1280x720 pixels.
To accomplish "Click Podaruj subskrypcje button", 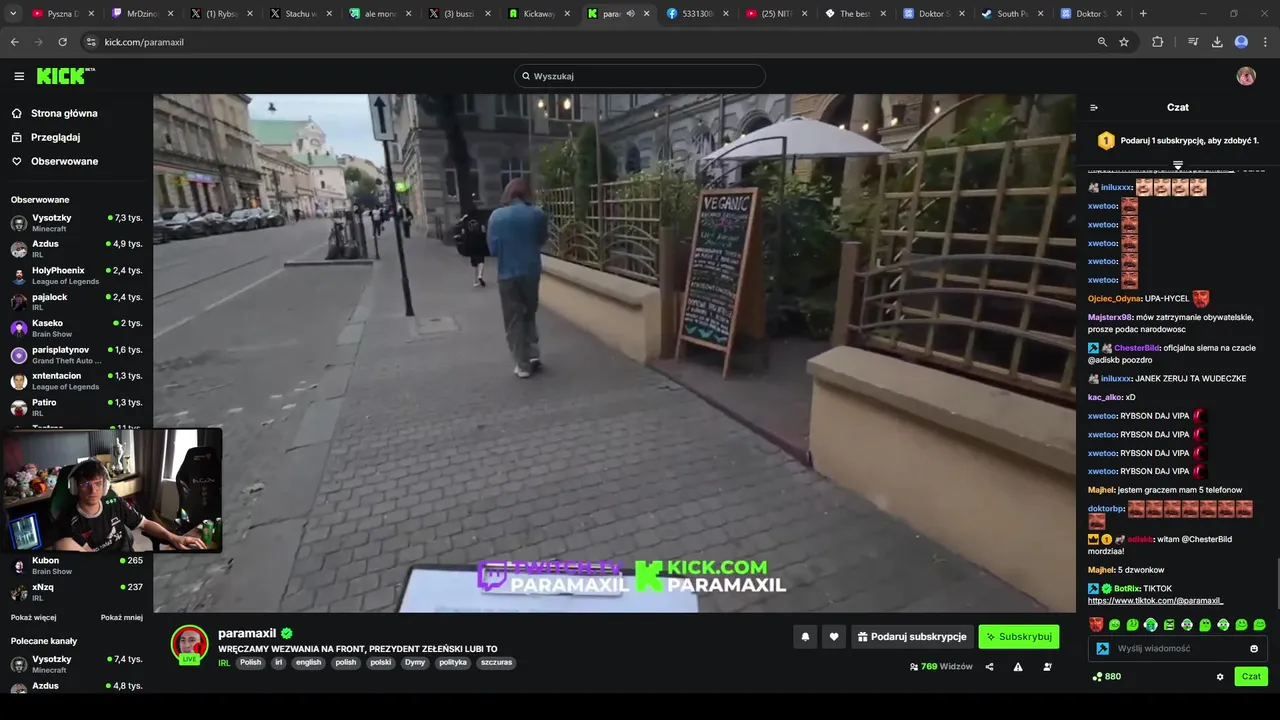I will [912, 636].
